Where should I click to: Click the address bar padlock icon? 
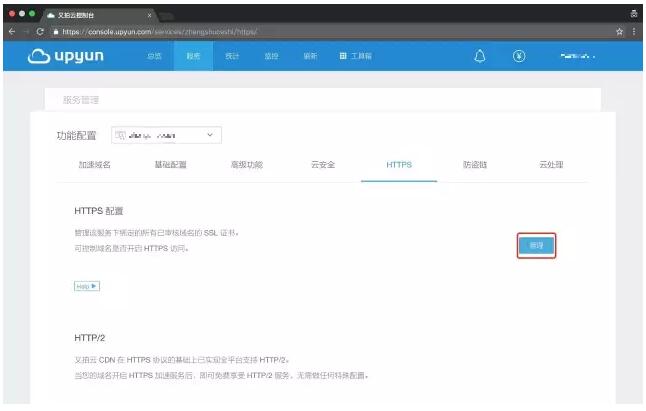[56, 32]
